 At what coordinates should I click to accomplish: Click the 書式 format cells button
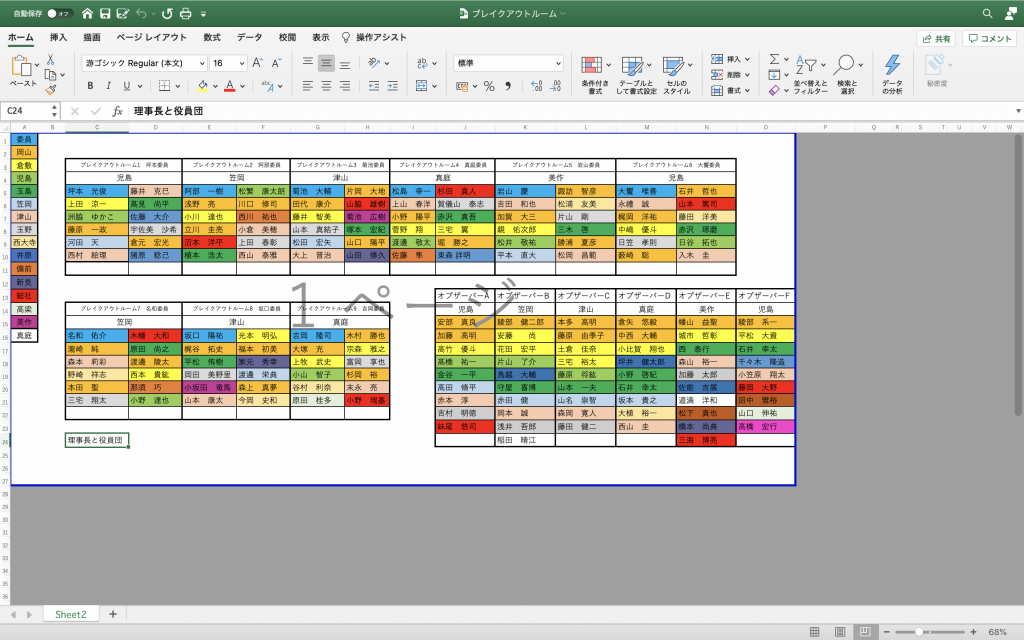[x=730, y=91]
